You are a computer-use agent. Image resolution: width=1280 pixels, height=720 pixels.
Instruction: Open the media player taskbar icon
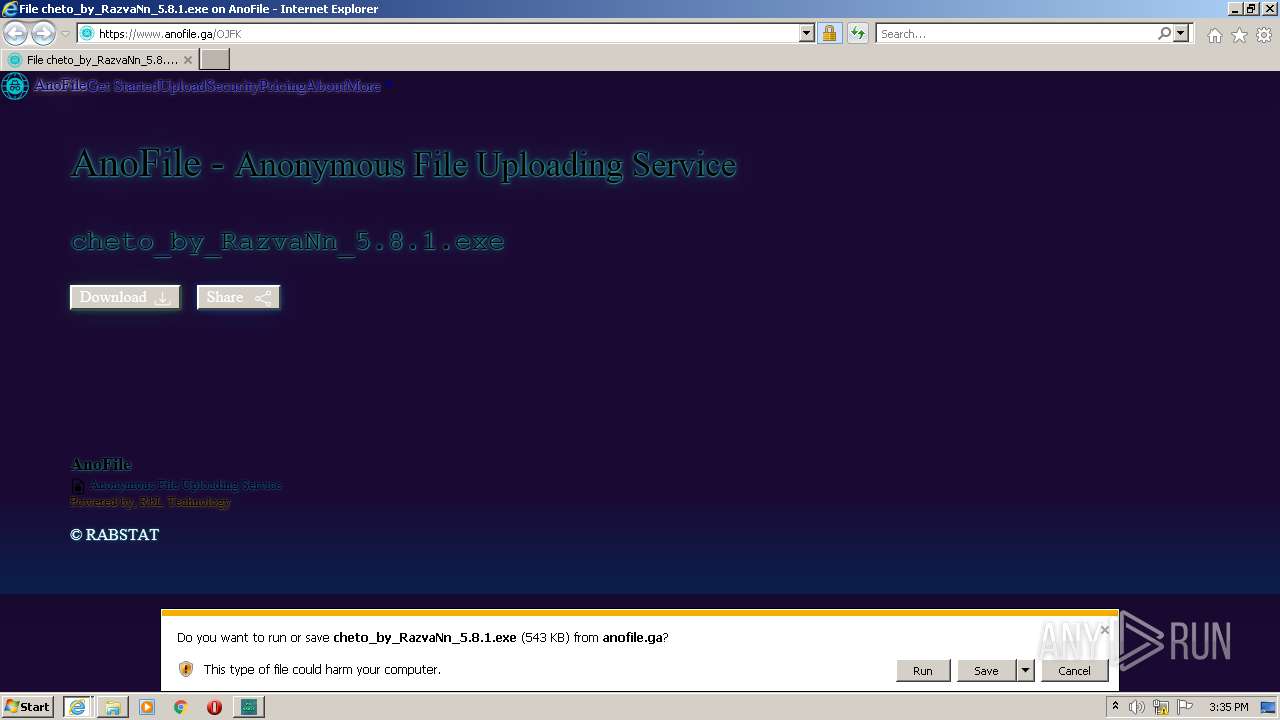coord(147,707)
